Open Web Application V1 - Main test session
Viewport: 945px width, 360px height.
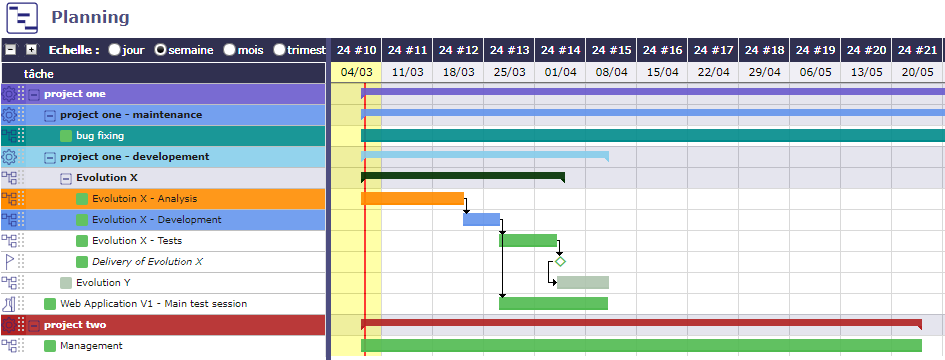(153, 304)
